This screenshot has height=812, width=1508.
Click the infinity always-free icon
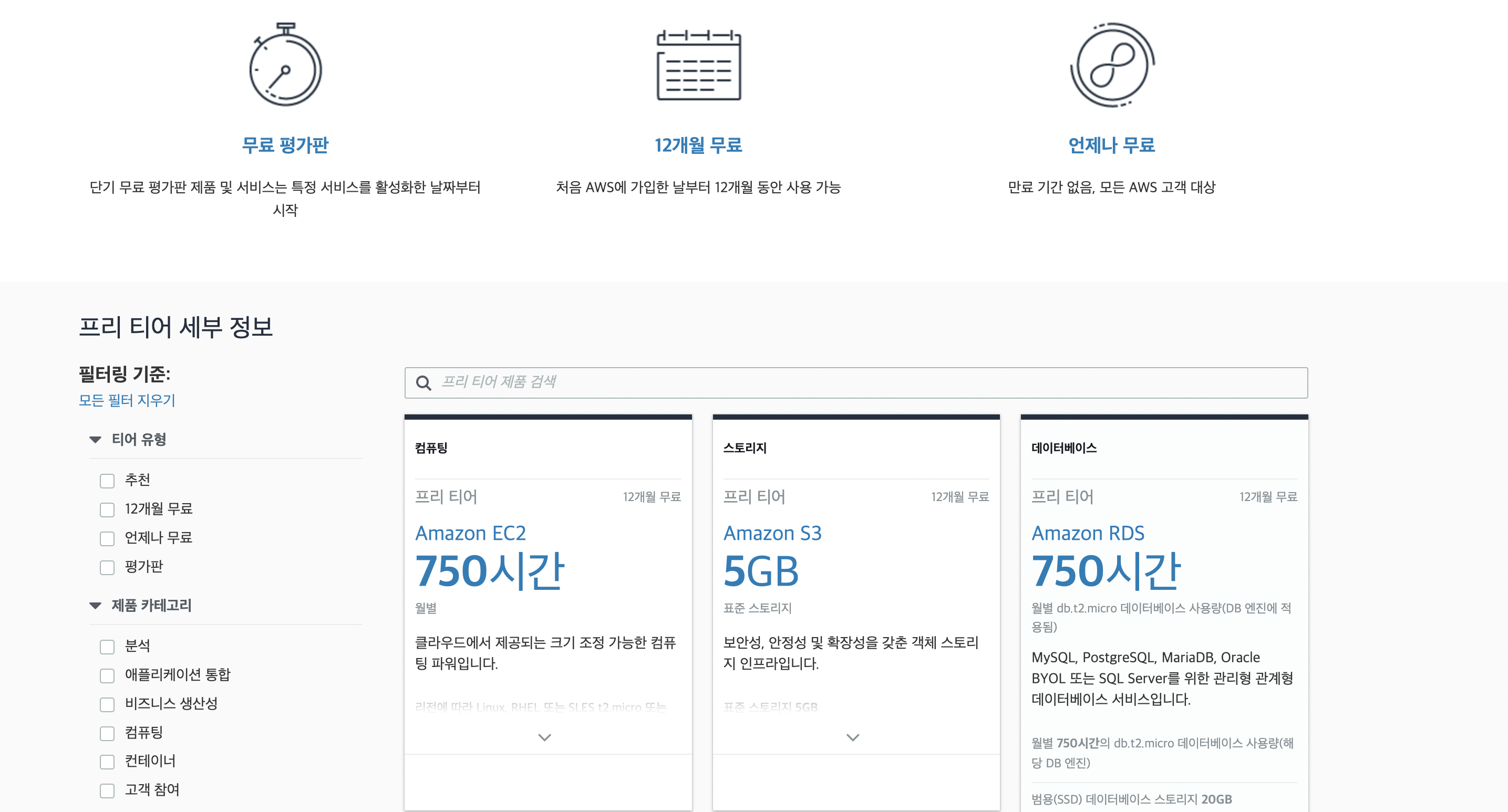(x=1112, y=65)
